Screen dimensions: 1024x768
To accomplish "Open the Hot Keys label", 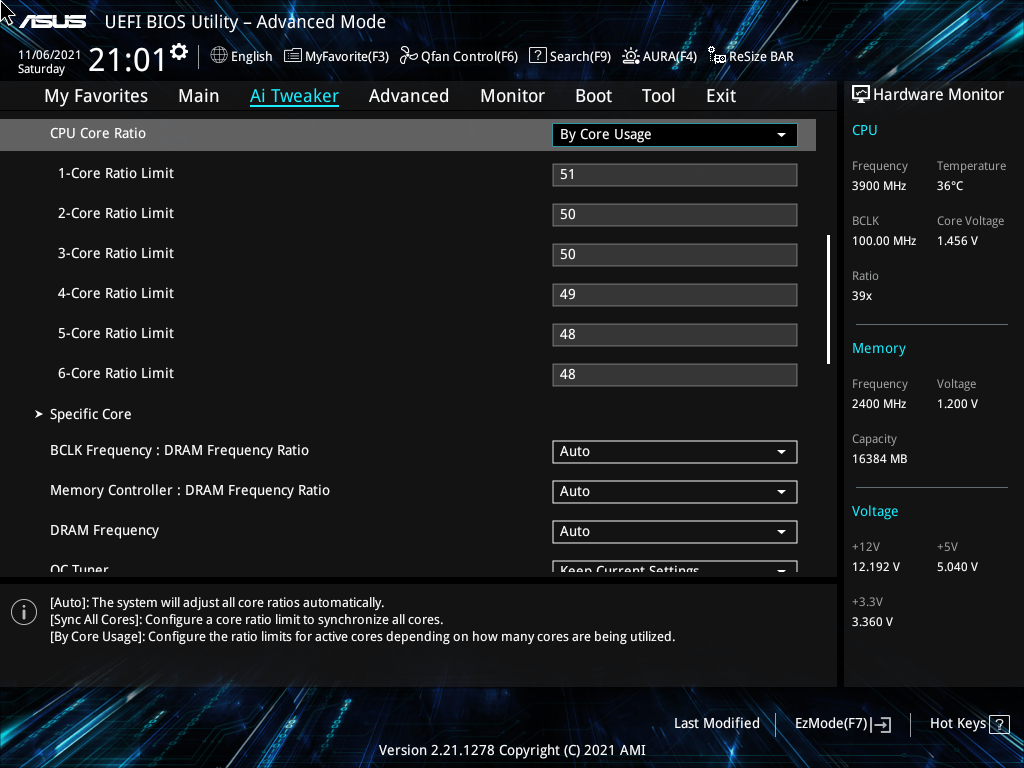I will pyautogui.click(x=958, y=724).
